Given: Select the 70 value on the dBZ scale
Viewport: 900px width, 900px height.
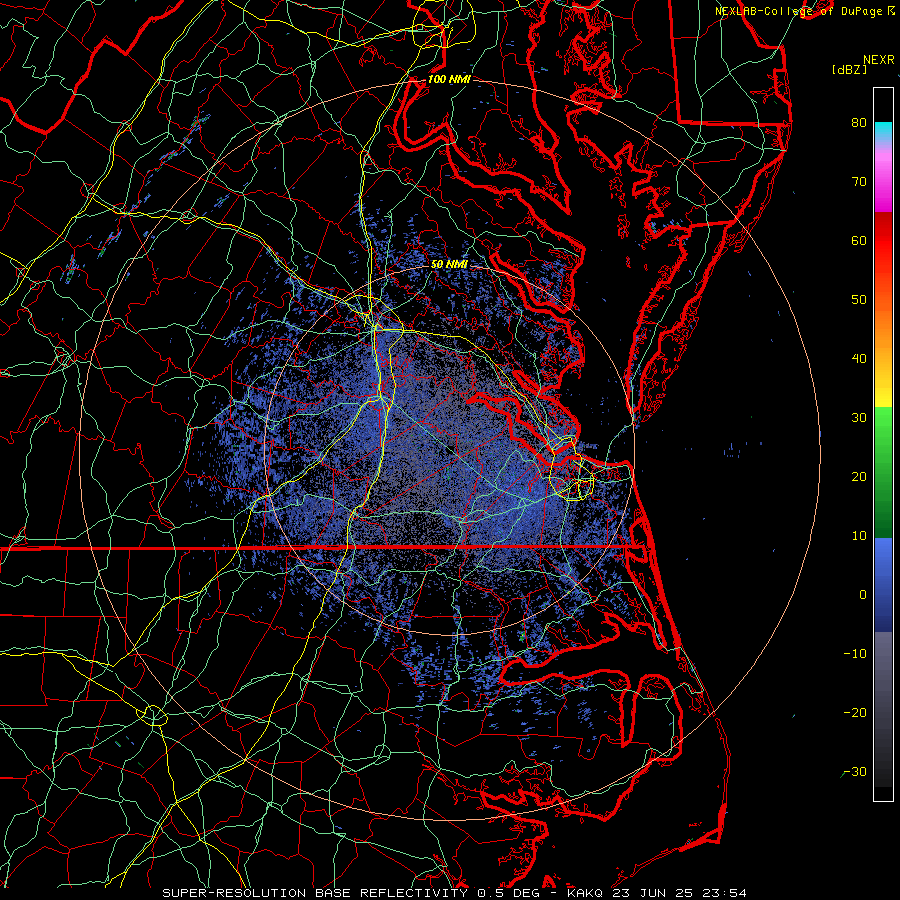Looking at the screenshot, I should [x=859, y=181].
